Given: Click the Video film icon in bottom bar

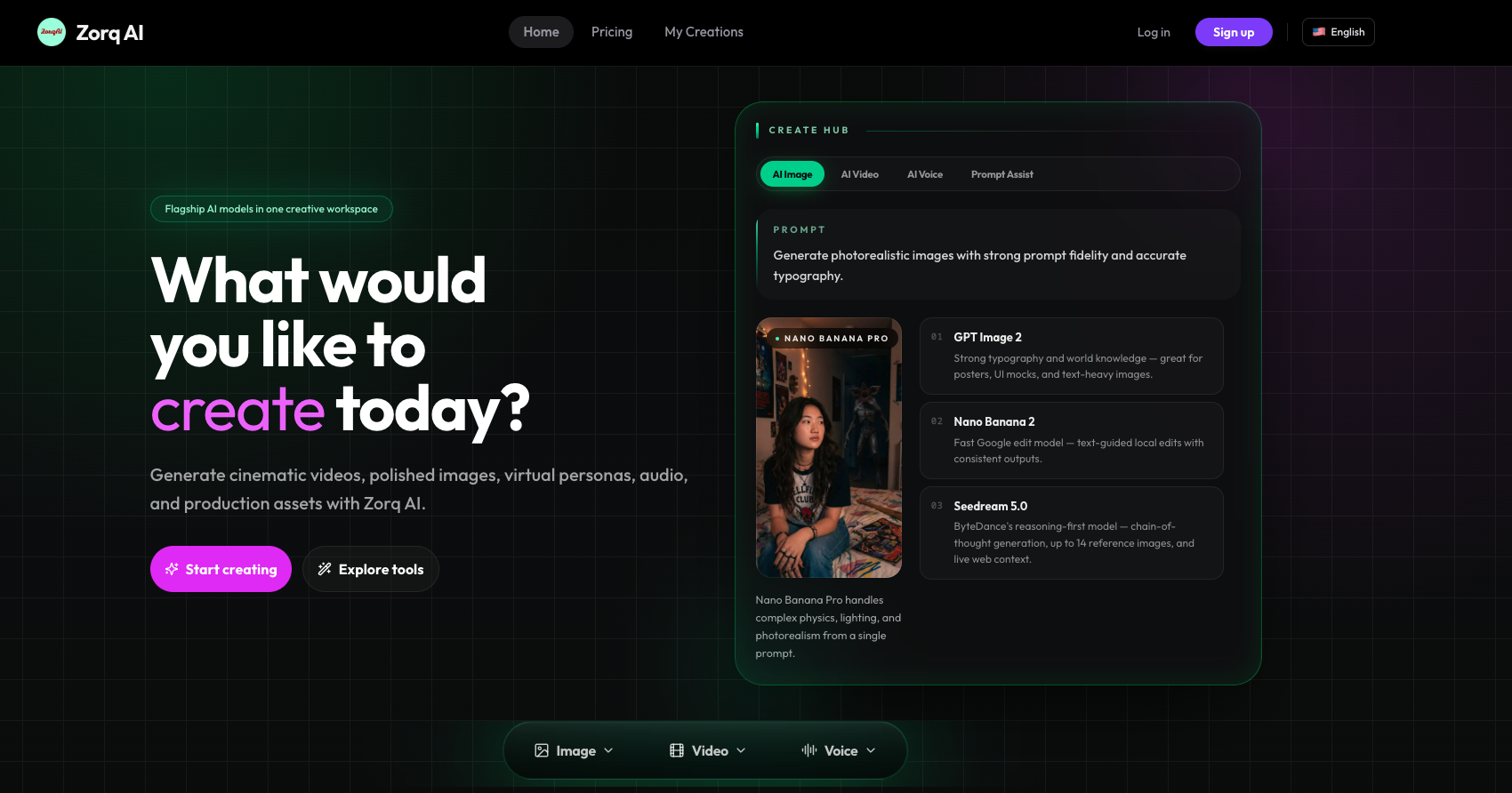Looking at the screenshot, I should pyautogui.click(x=677, y=750).
